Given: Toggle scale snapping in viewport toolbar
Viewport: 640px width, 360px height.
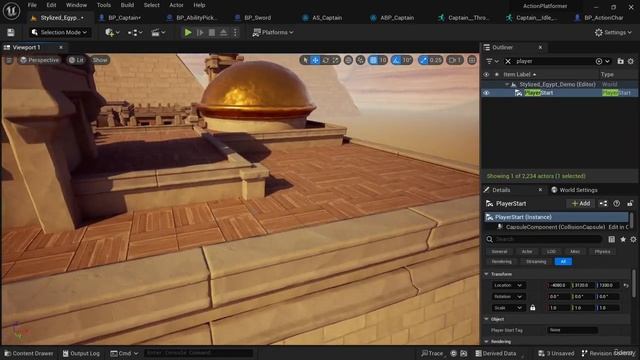Looking at the screenshot, I should tap(424, 60).
